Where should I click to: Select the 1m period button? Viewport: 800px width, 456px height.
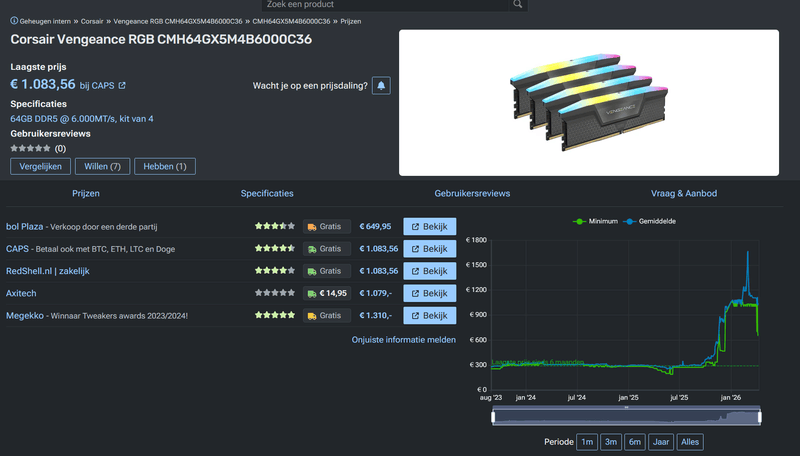tap(587, 442)
